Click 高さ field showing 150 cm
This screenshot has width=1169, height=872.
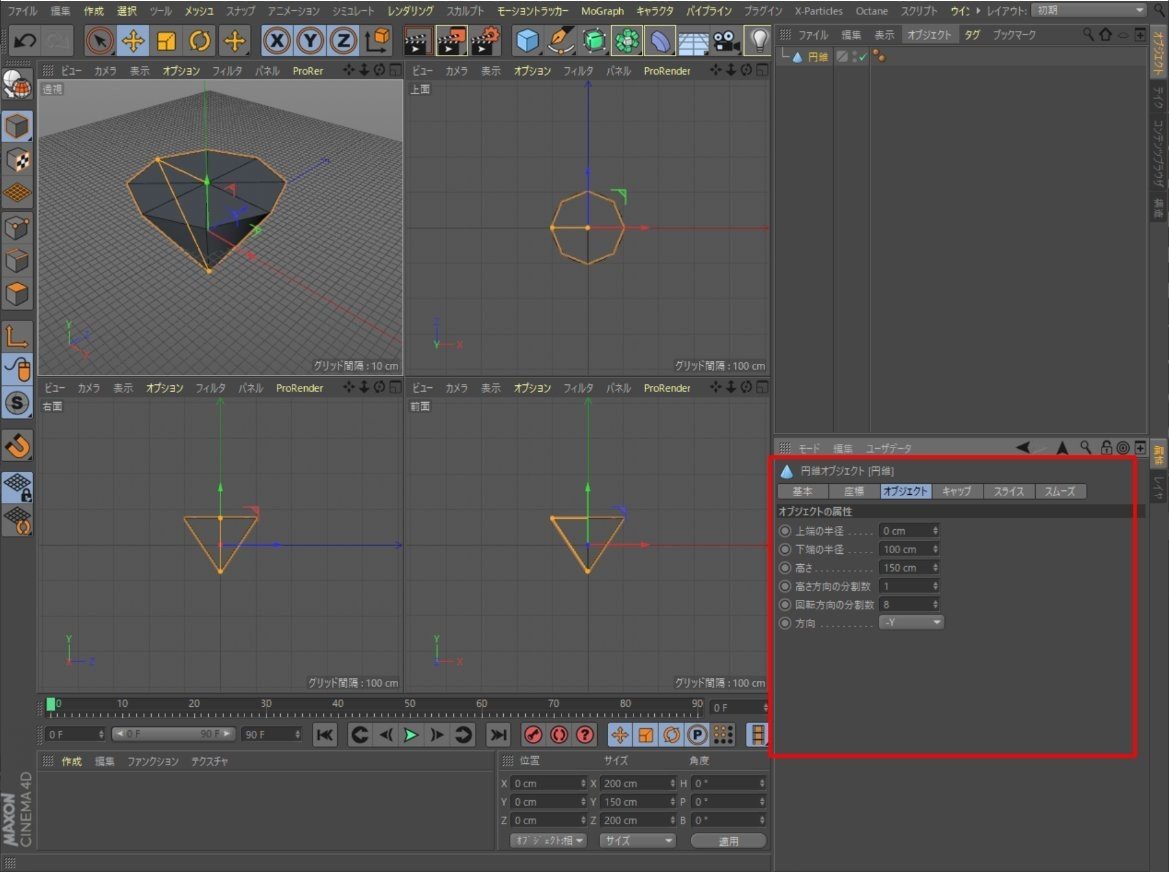tap(909, 567)
